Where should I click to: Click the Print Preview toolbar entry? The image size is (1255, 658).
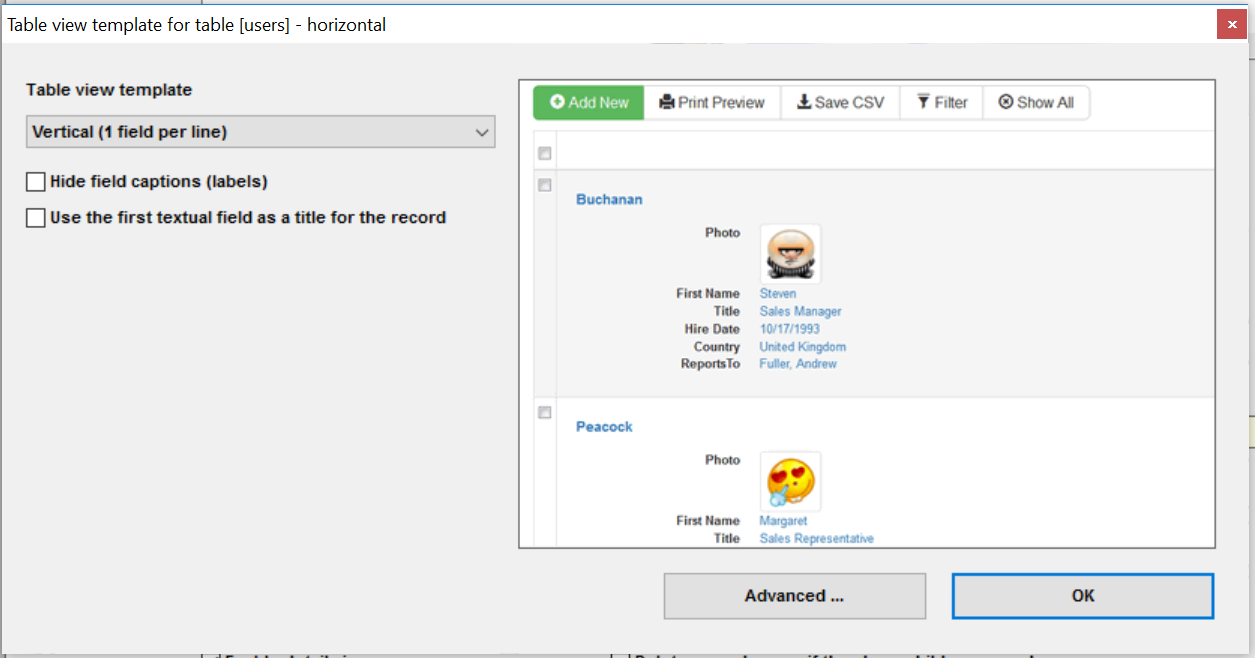click(711, 102)
